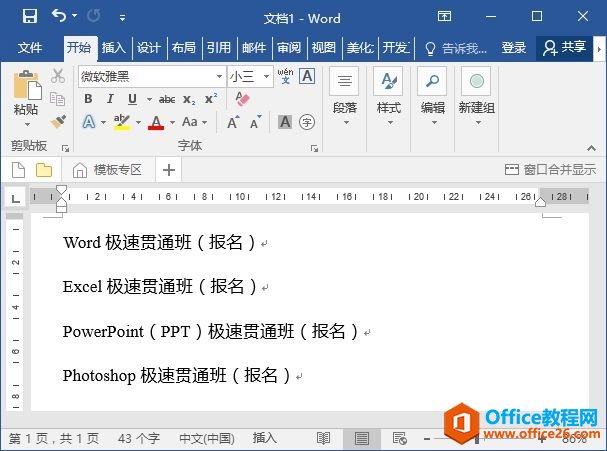Switch to Read Mode view icon

click(x=323, y=439)
